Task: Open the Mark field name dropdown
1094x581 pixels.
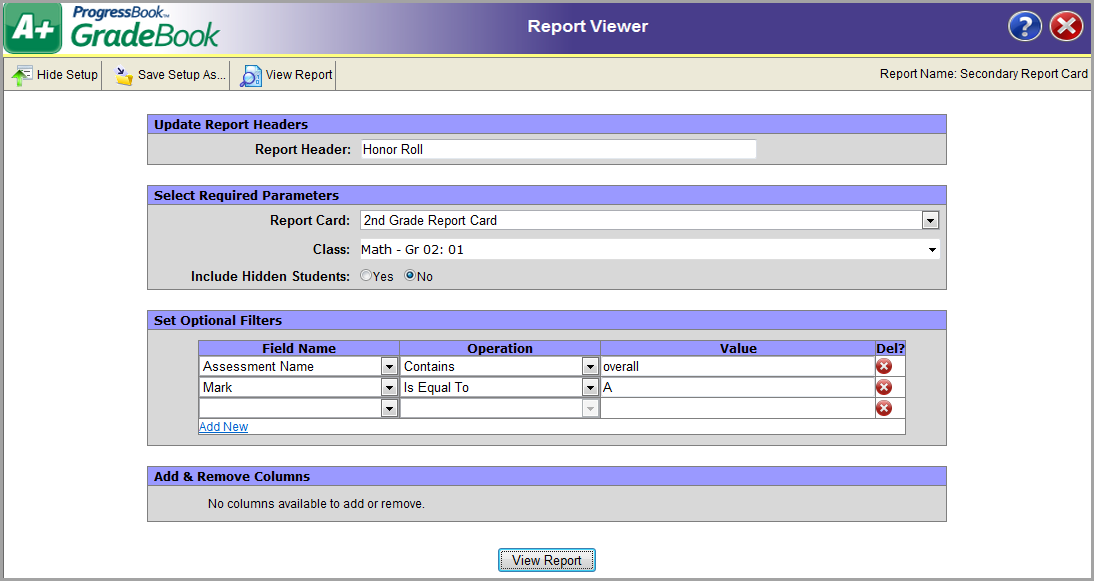Action: [389, 387]
